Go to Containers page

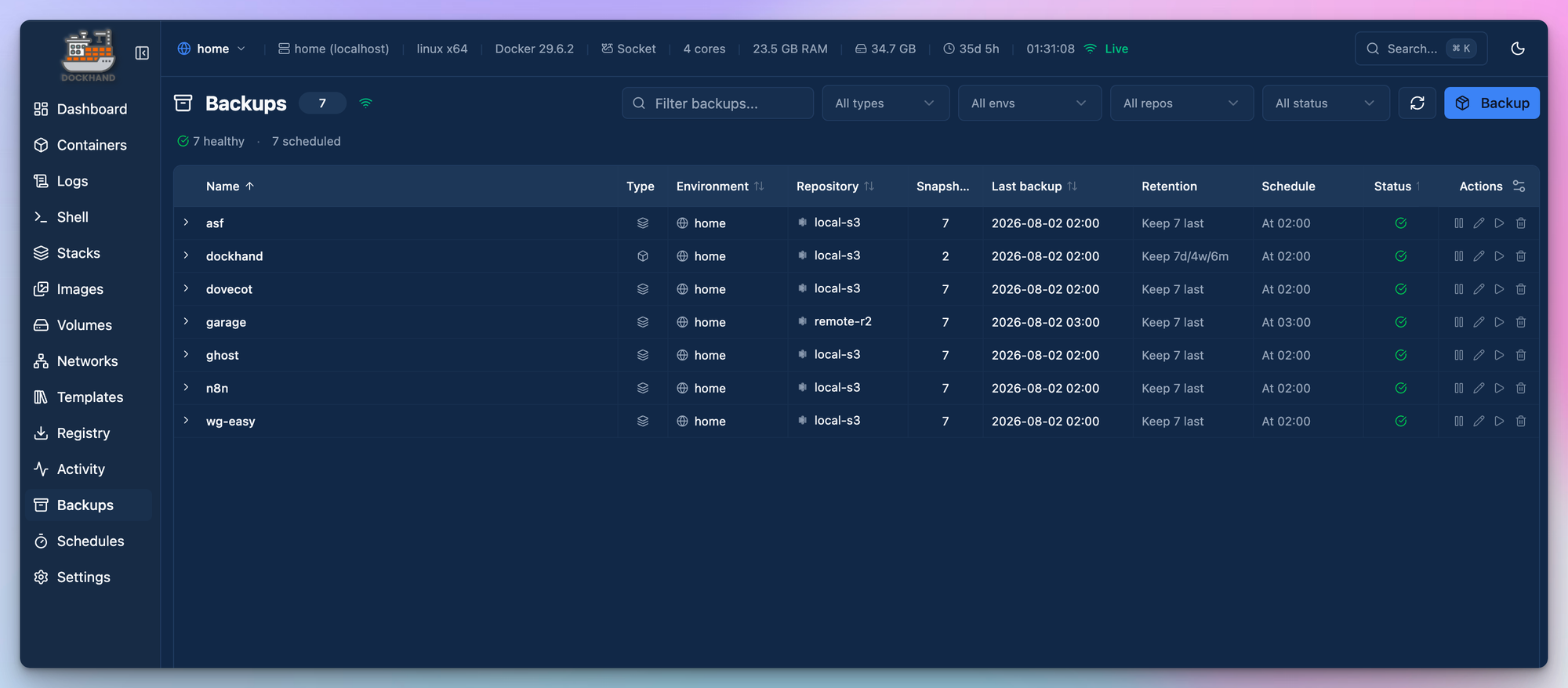click(89, 145)
